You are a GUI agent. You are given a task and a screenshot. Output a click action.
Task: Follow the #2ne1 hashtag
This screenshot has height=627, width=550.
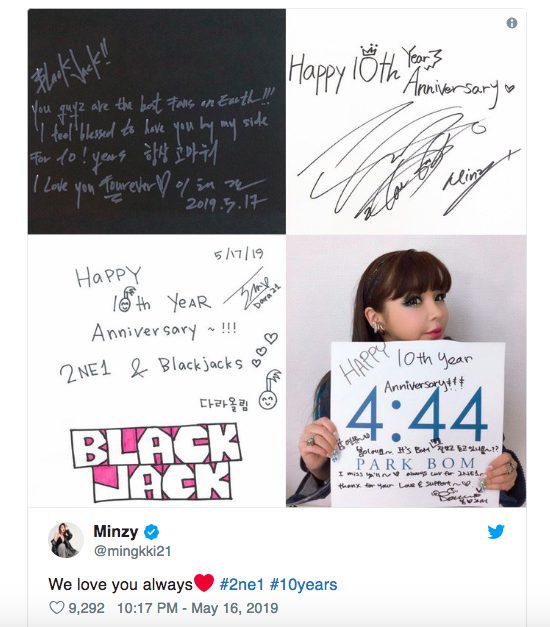pos(242,585)
